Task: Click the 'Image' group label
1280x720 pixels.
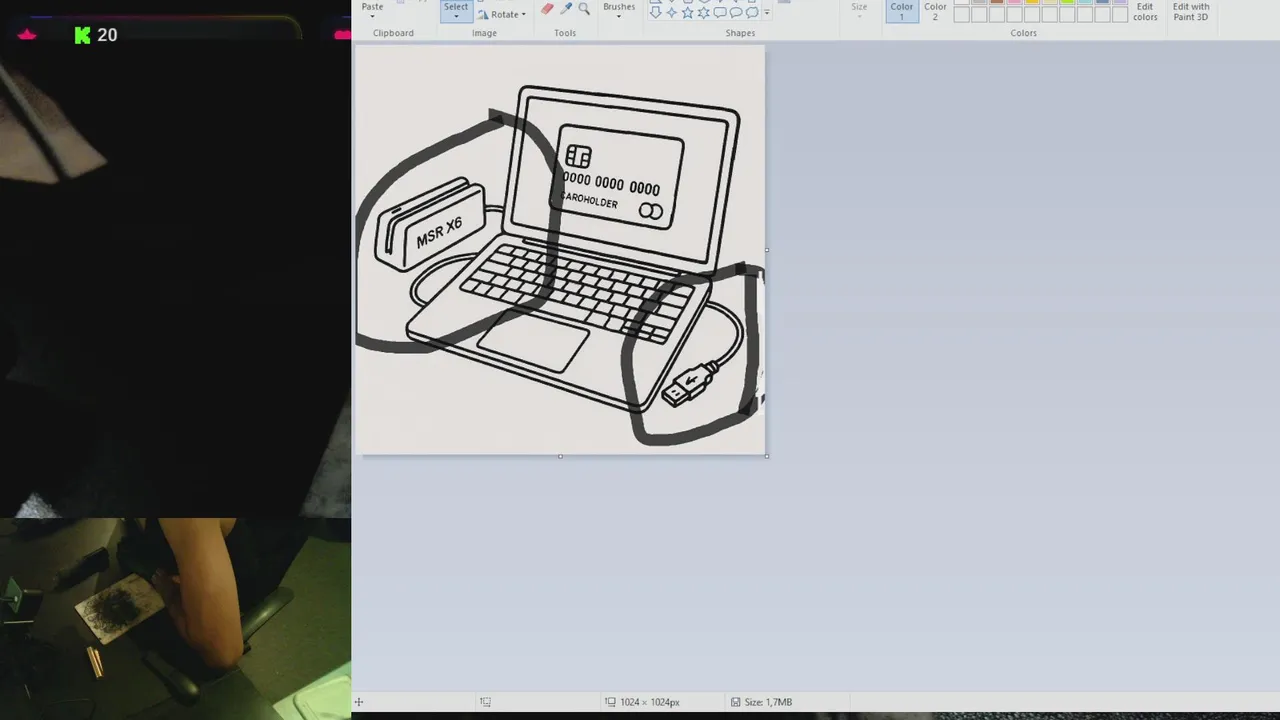Action: [484, 33]
